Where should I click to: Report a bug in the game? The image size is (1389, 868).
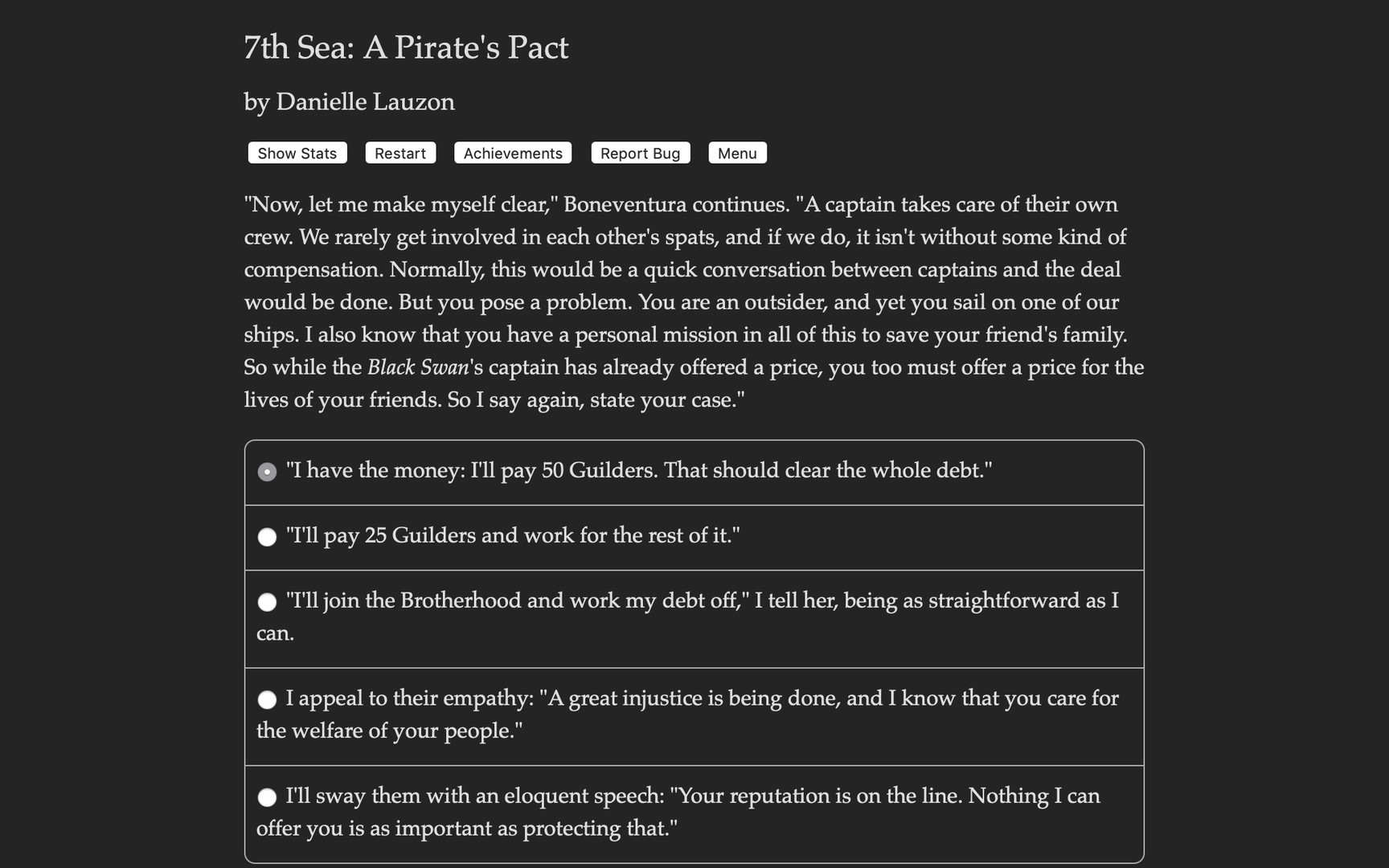pos(640,153)
